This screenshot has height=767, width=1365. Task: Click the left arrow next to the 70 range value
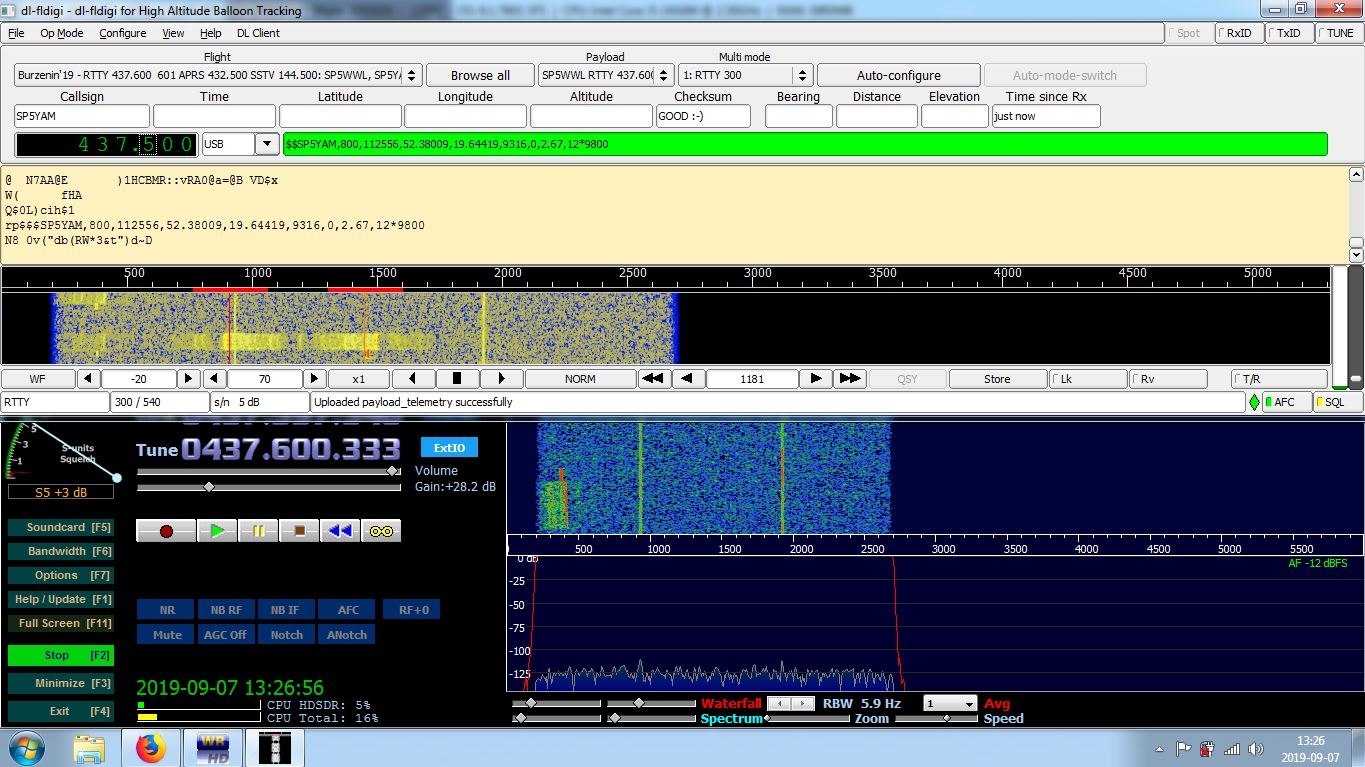214,379
